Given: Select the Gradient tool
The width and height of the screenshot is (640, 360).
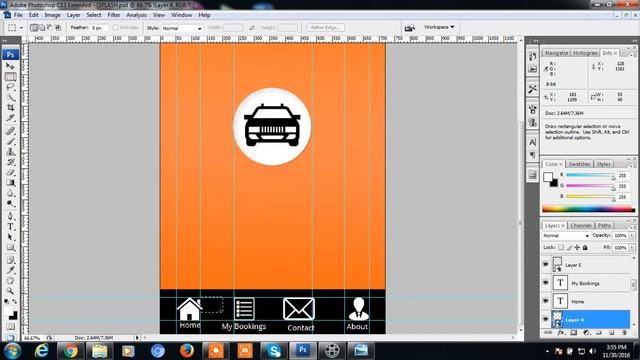Looking at the screenshot, I should (10, 183).
